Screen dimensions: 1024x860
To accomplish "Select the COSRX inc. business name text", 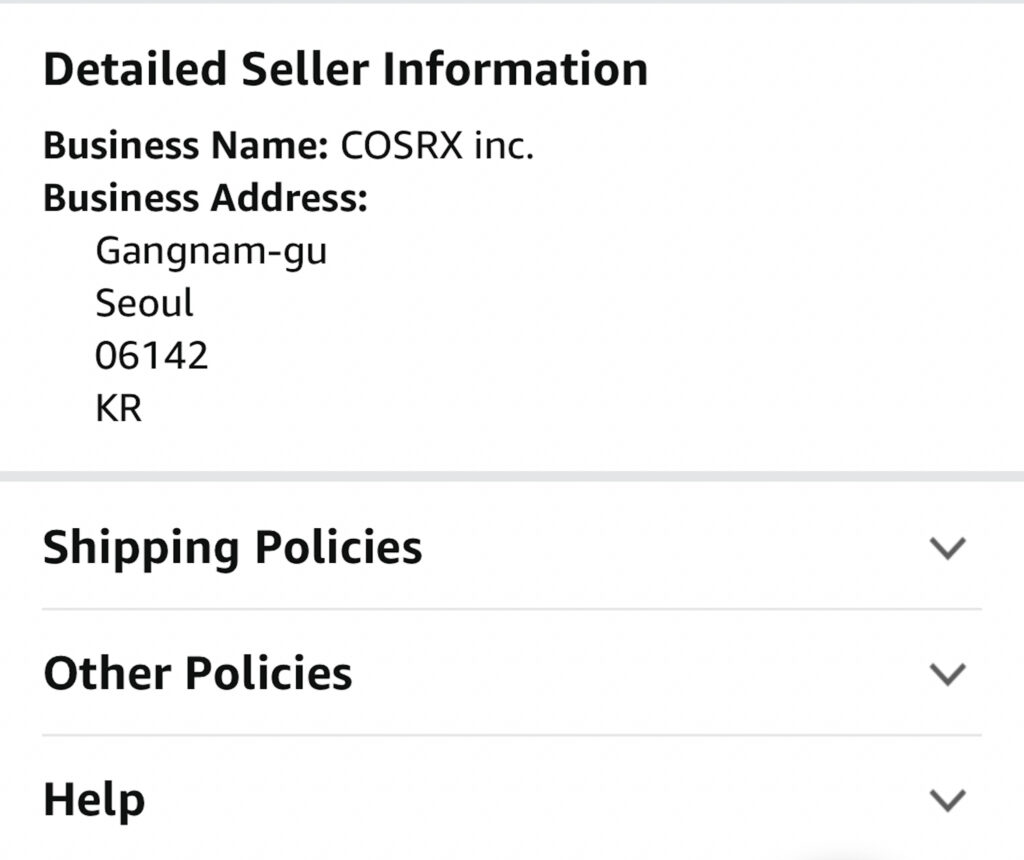I will coord(438,146).
